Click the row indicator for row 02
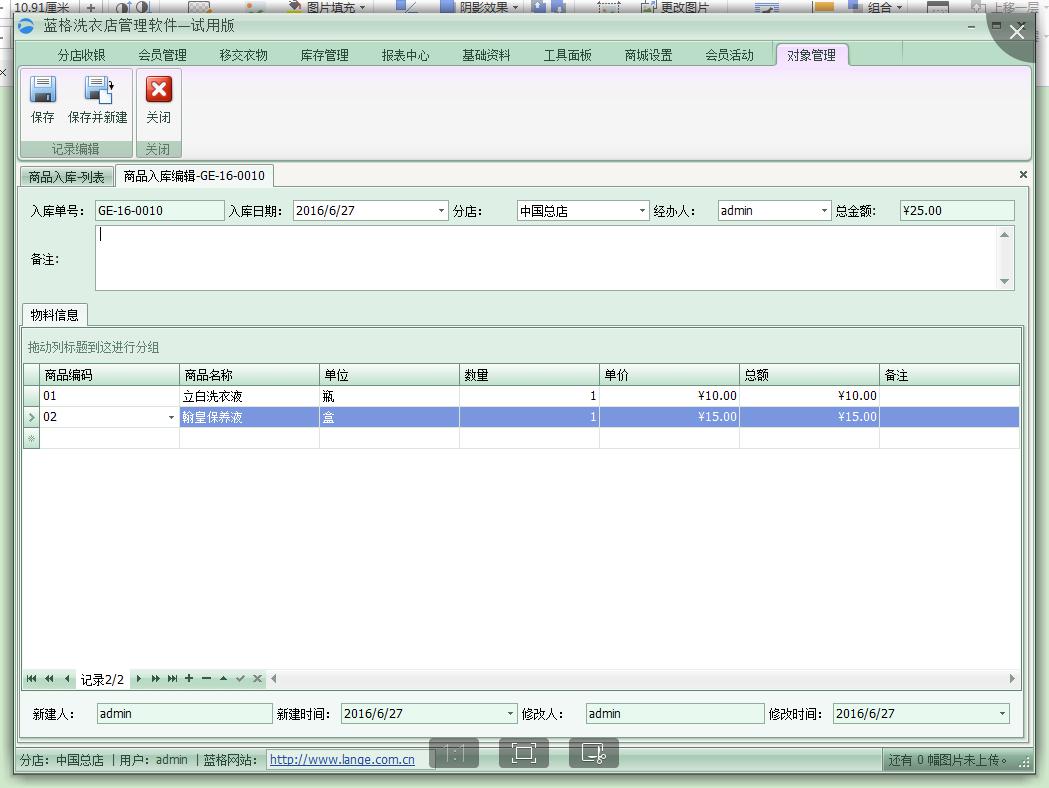This screenshot has height=788, width=1049. coord(31,417)
